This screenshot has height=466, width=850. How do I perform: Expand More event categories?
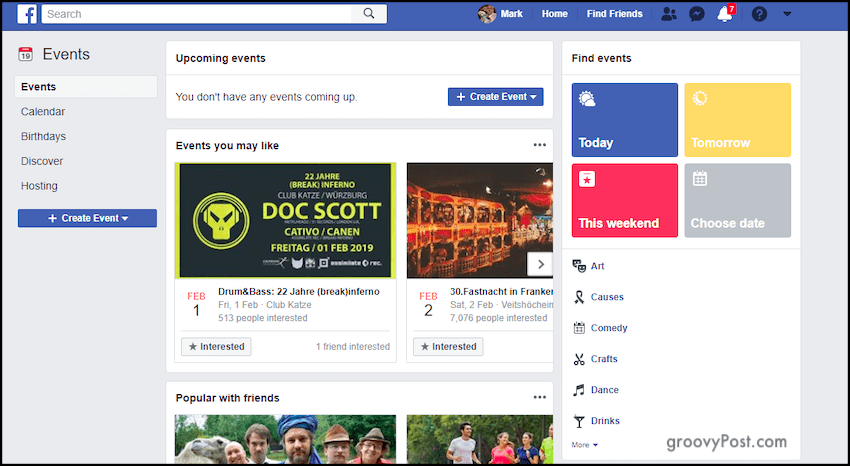[x=584, y=445]
